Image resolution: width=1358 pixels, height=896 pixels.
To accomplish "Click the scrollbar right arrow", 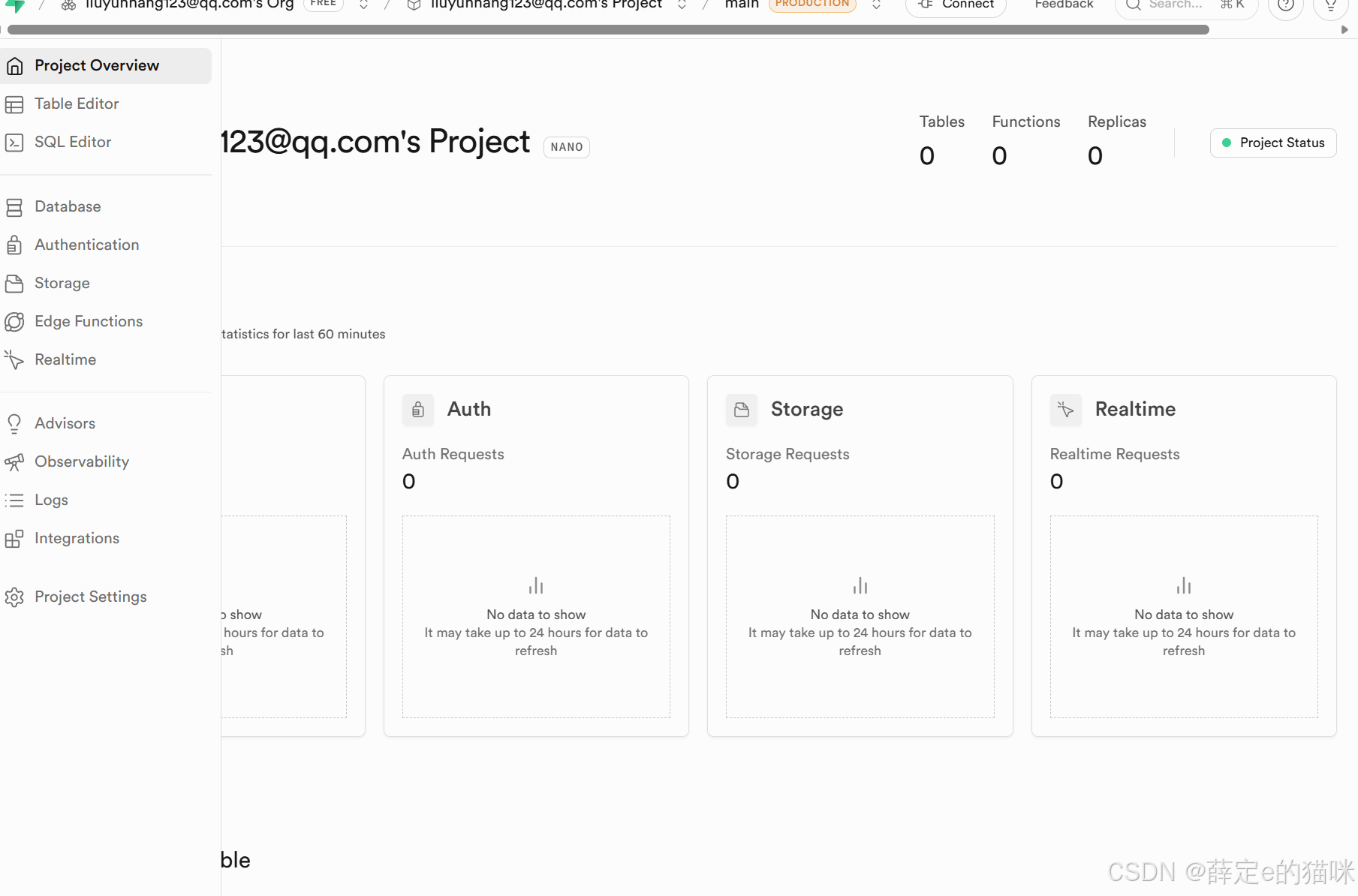I will tap(1344, 30).
